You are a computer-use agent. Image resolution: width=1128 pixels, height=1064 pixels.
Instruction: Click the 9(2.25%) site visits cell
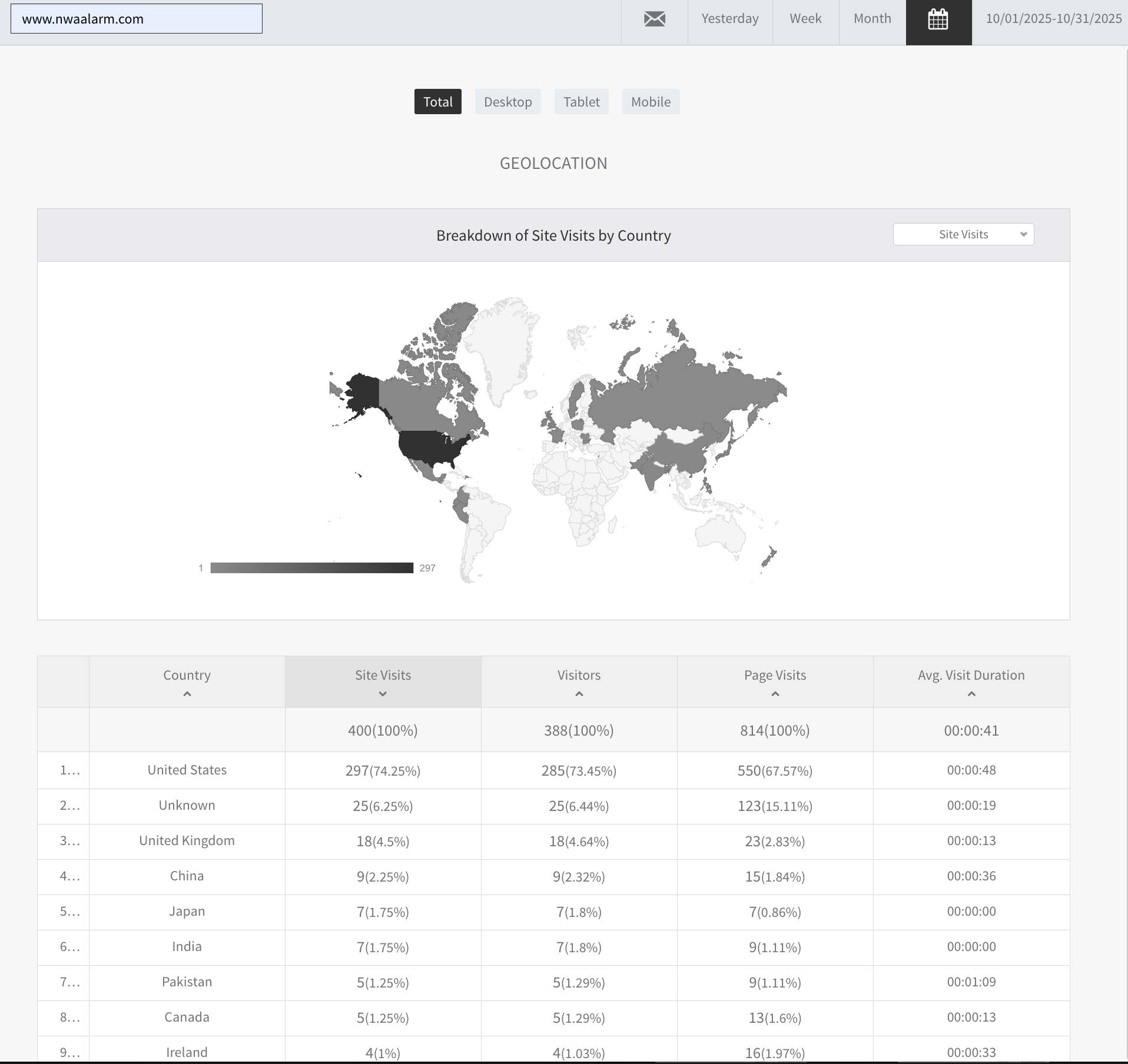pos(383,877)
